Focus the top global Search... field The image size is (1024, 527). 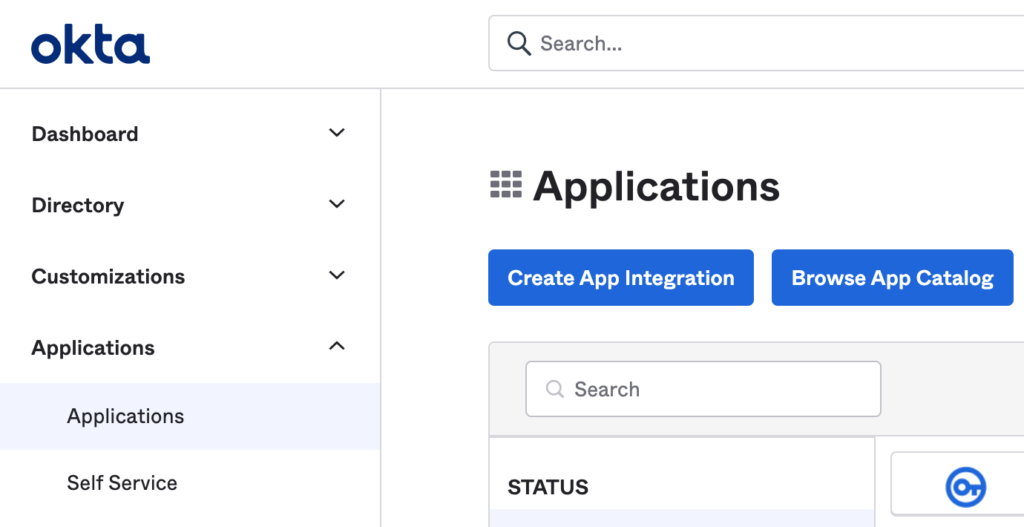click(756, 43)
